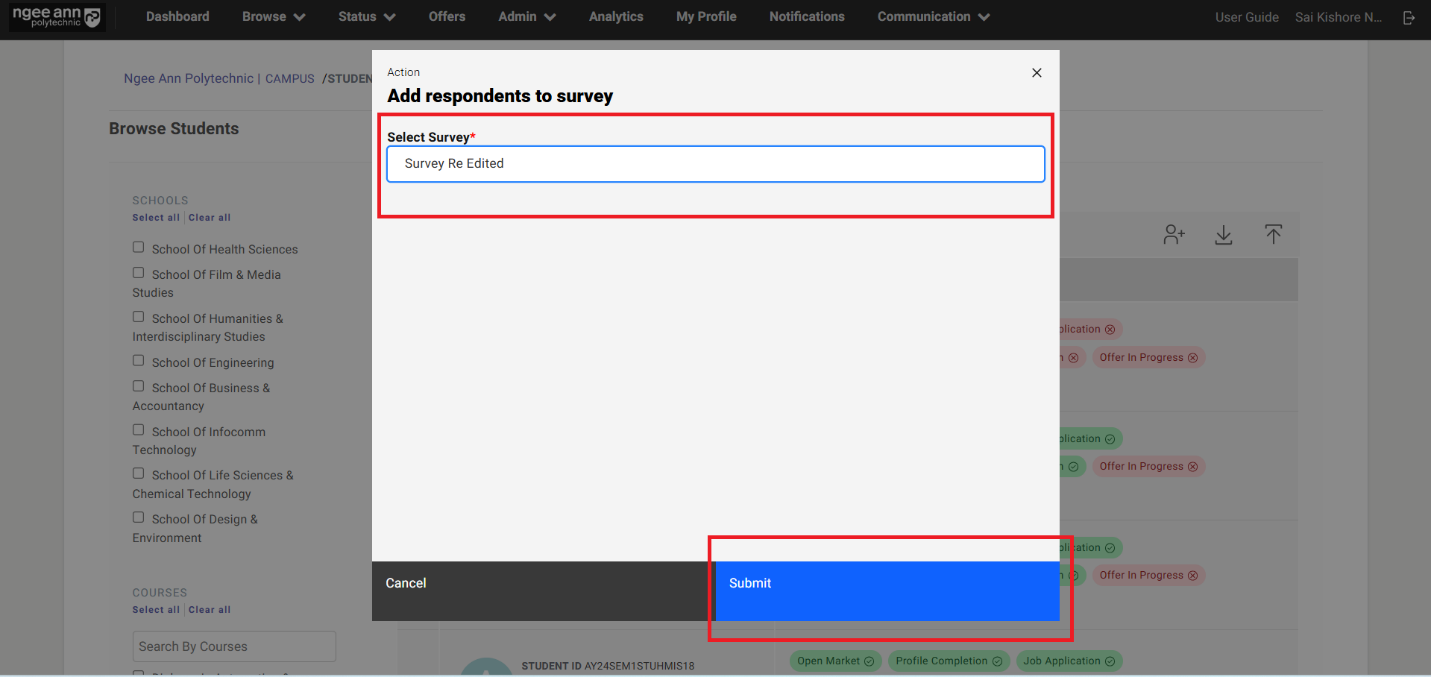Open the Select Survey combo box
The image size is (1431, 677).
click(x=715, y=164)
